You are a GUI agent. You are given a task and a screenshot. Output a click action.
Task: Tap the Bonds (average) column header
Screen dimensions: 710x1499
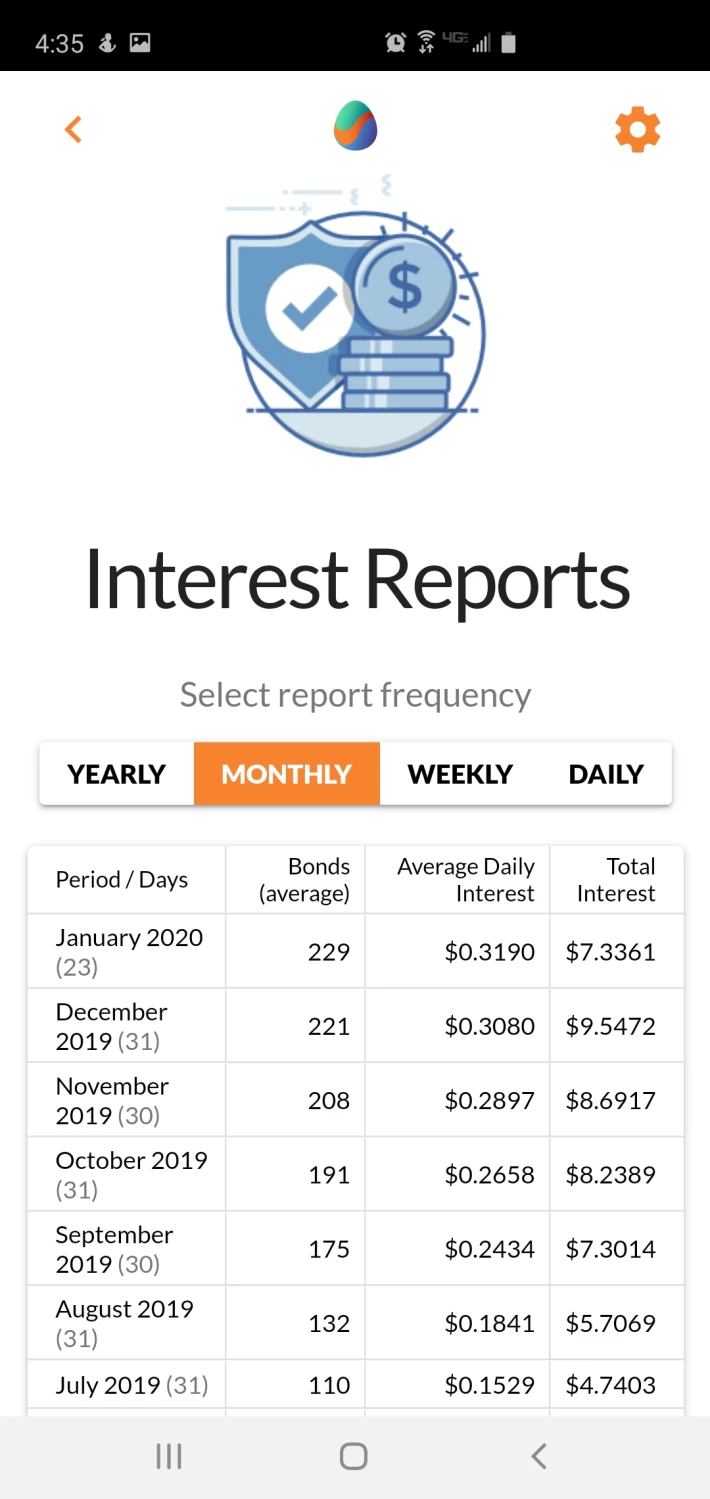pos(304,880)
